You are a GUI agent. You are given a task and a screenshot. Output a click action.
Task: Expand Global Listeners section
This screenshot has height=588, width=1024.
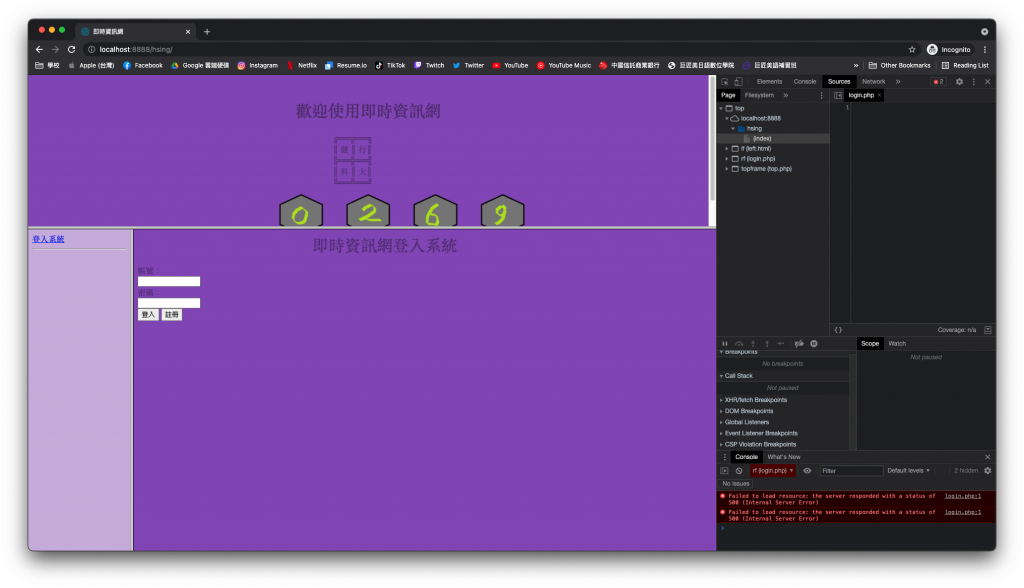click(746, 423)
